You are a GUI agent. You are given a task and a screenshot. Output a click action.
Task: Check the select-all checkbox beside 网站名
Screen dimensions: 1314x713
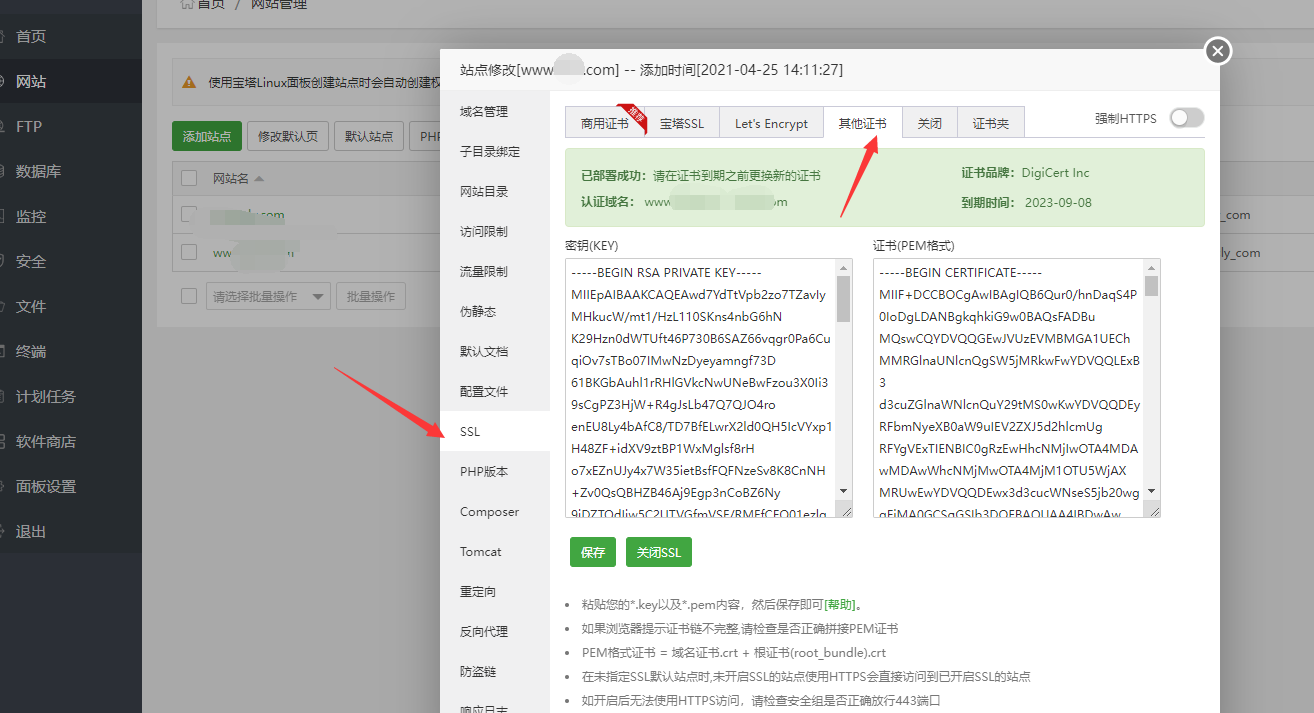[x=189, y=178]
